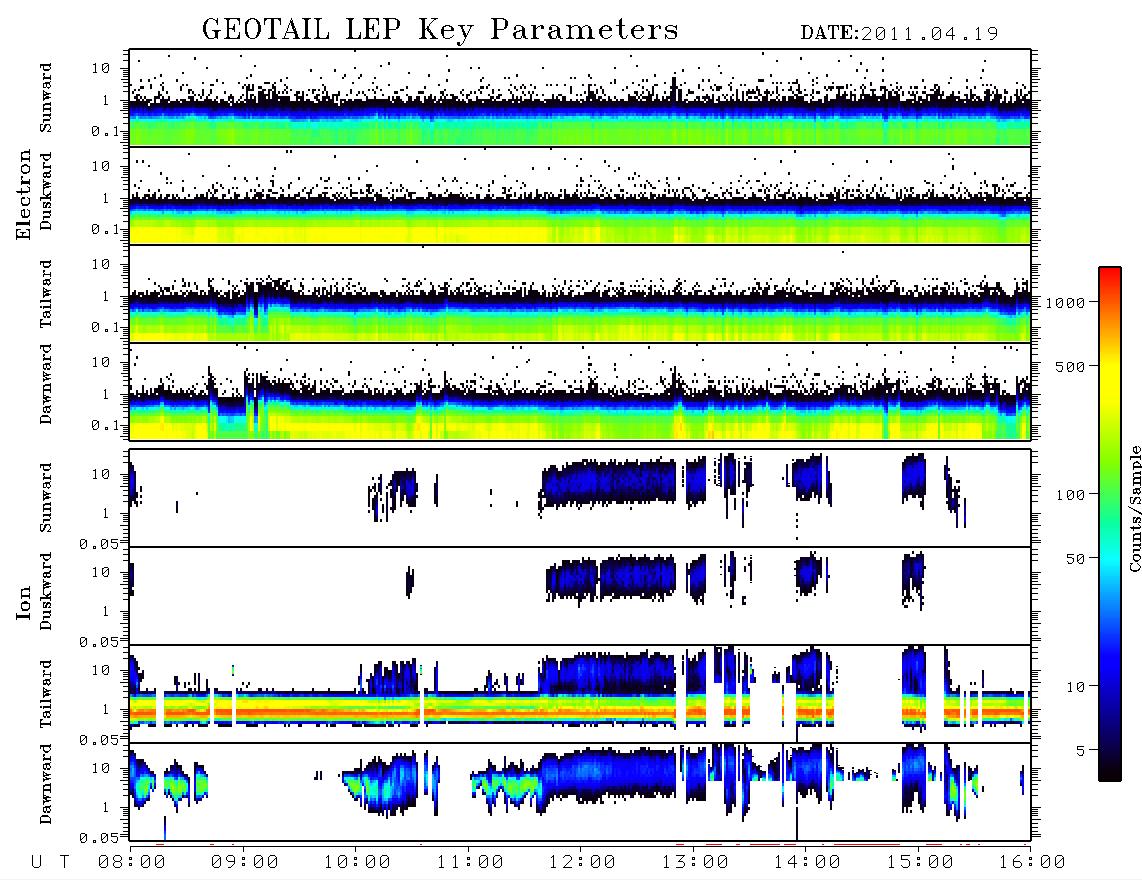Click the Electron Tailward spectrogram panel
This screenshot has height=880, width=1142.
click(x=580, y=294)
